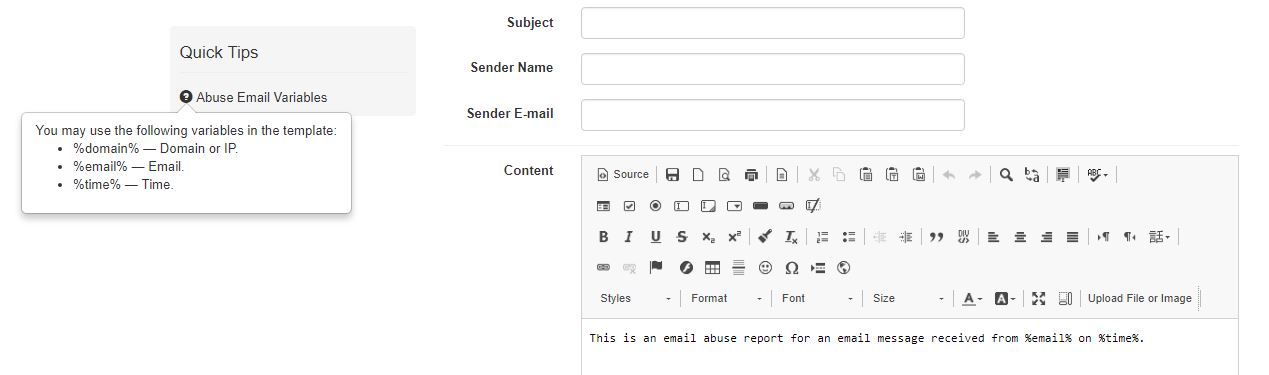Toggle strikethrough text formatting
The image size is (1269, 375).
coord(681,237)
